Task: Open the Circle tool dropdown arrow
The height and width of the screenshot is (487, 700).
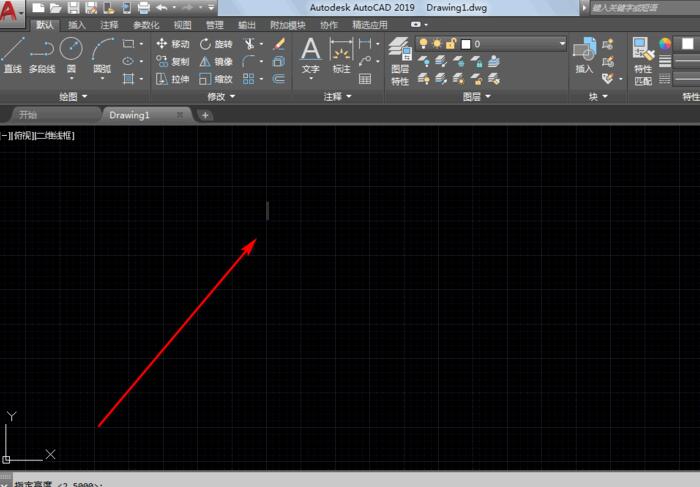Action: coord(71,79)
